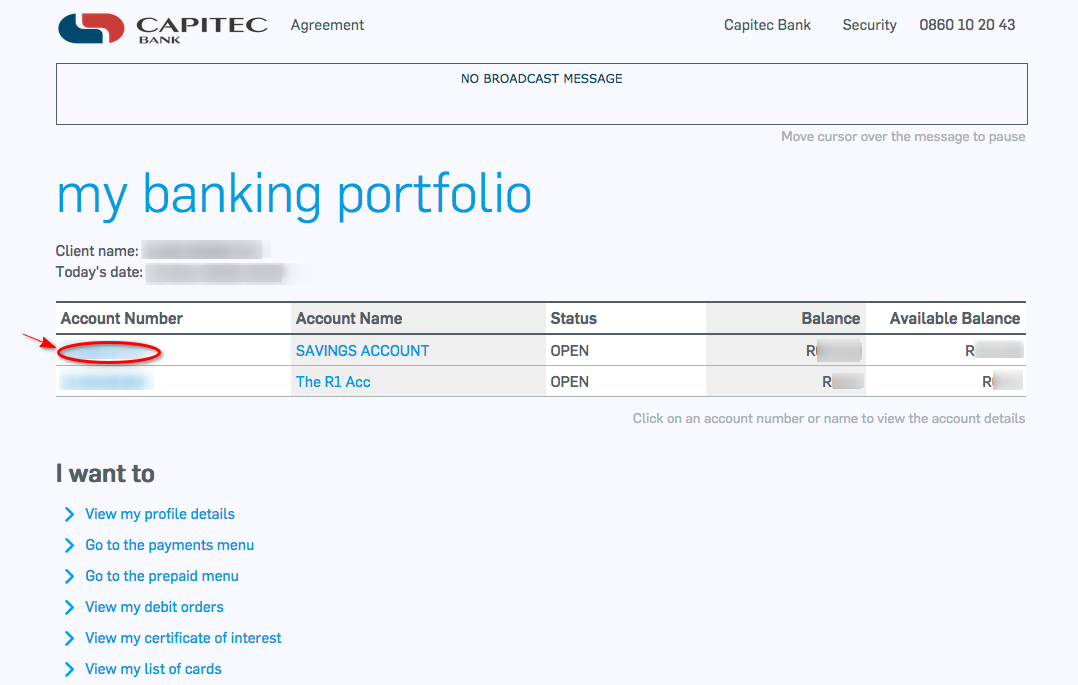Click the arrow beside View my list of cards

click(68, 668)
